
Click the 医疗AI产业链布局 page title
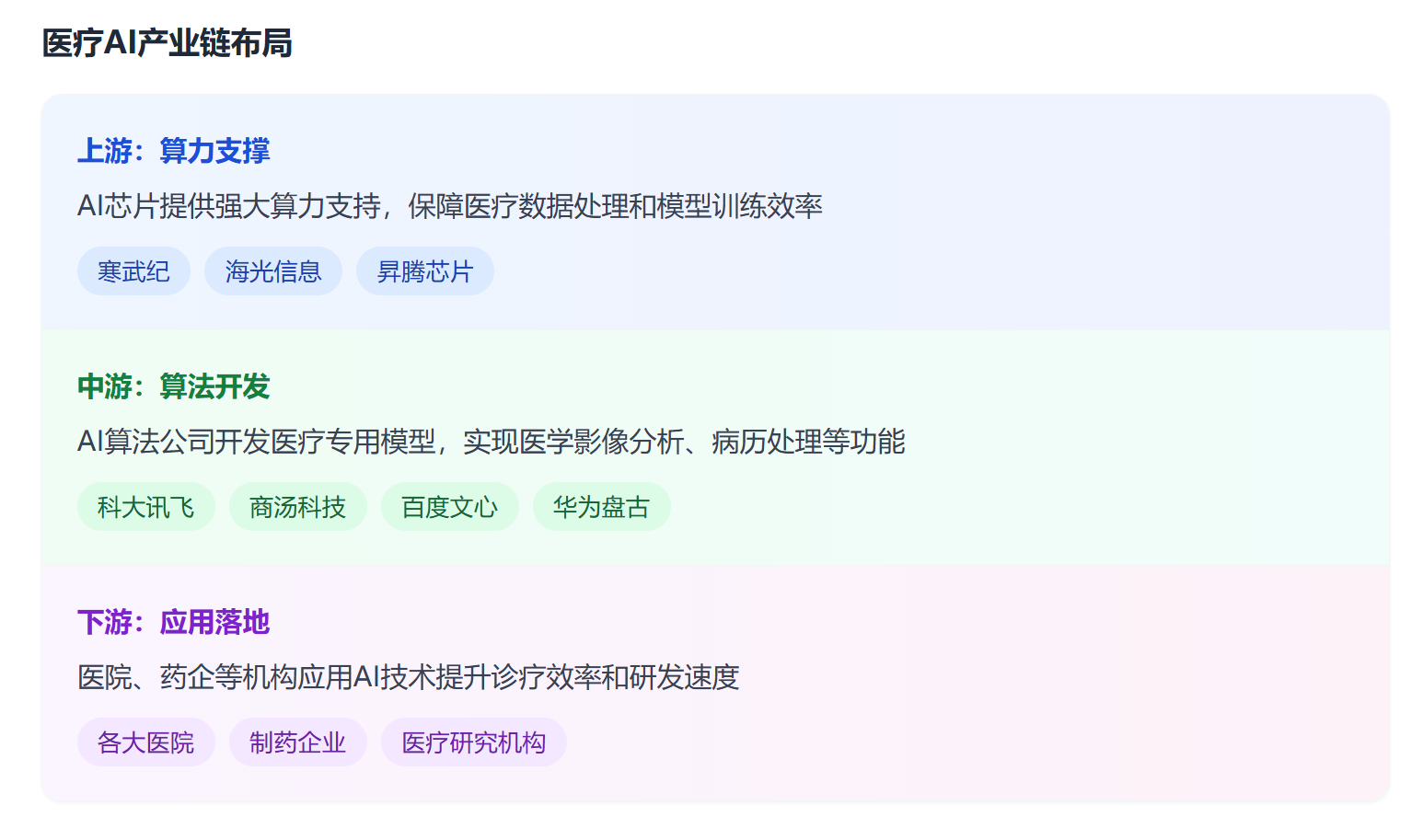pyautogui.click(x=167, y=43)
